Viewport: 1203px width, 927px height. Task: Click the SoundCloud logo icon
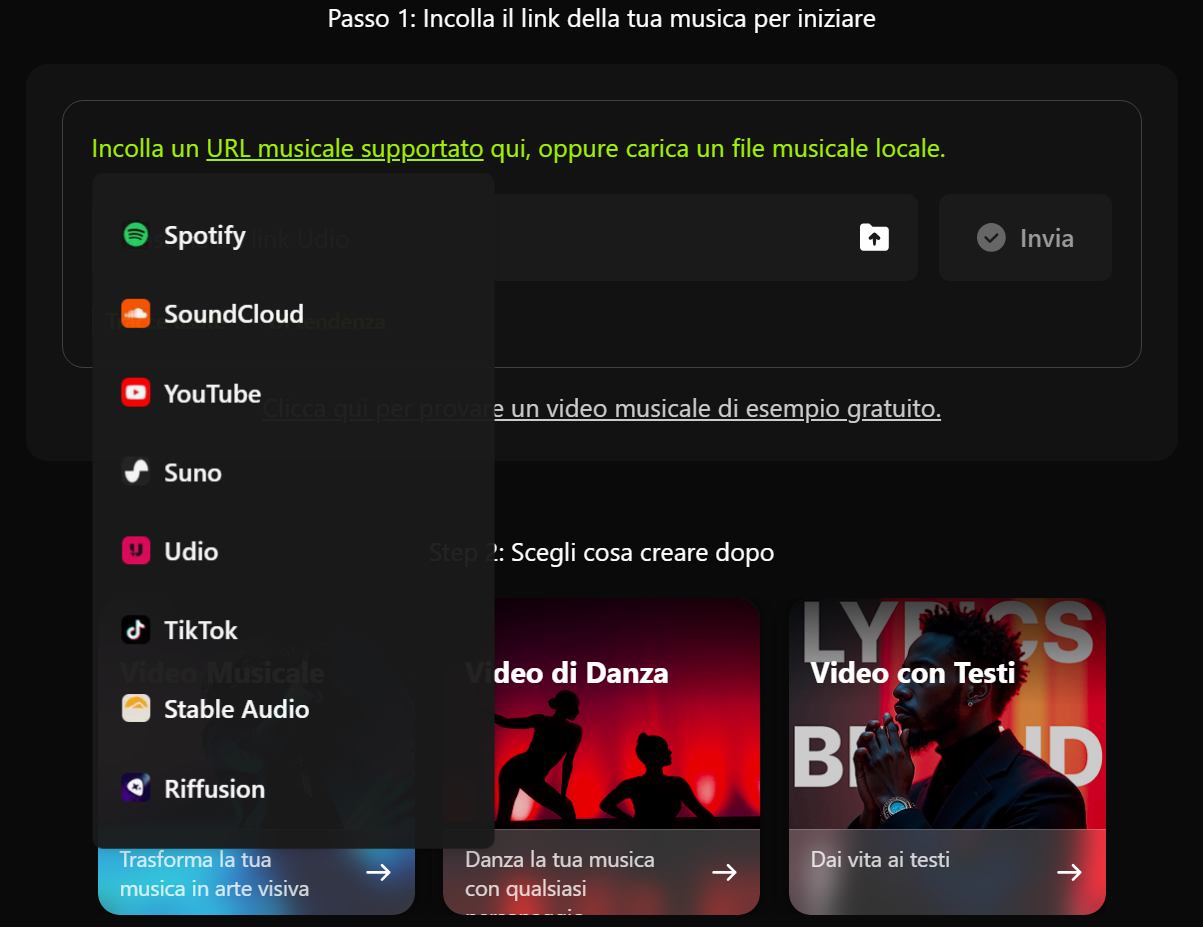tap(136, 314)
